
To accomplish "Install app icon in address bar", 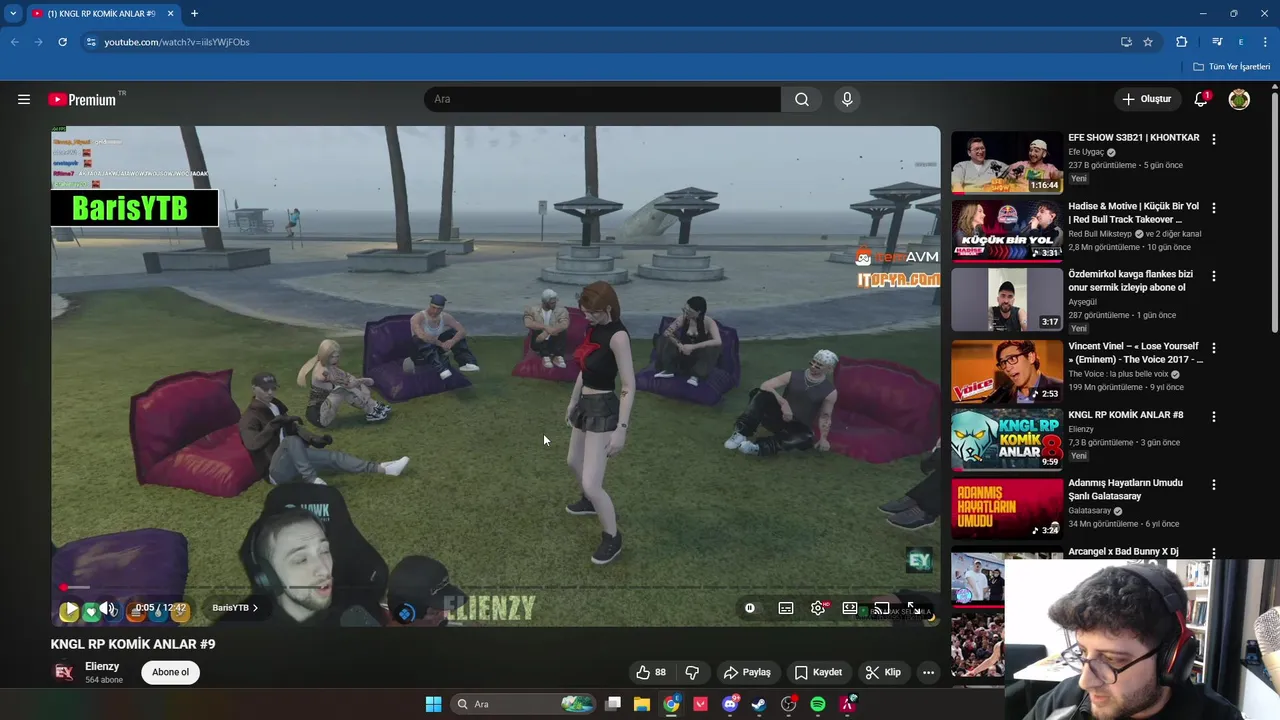I will 1126,42.
